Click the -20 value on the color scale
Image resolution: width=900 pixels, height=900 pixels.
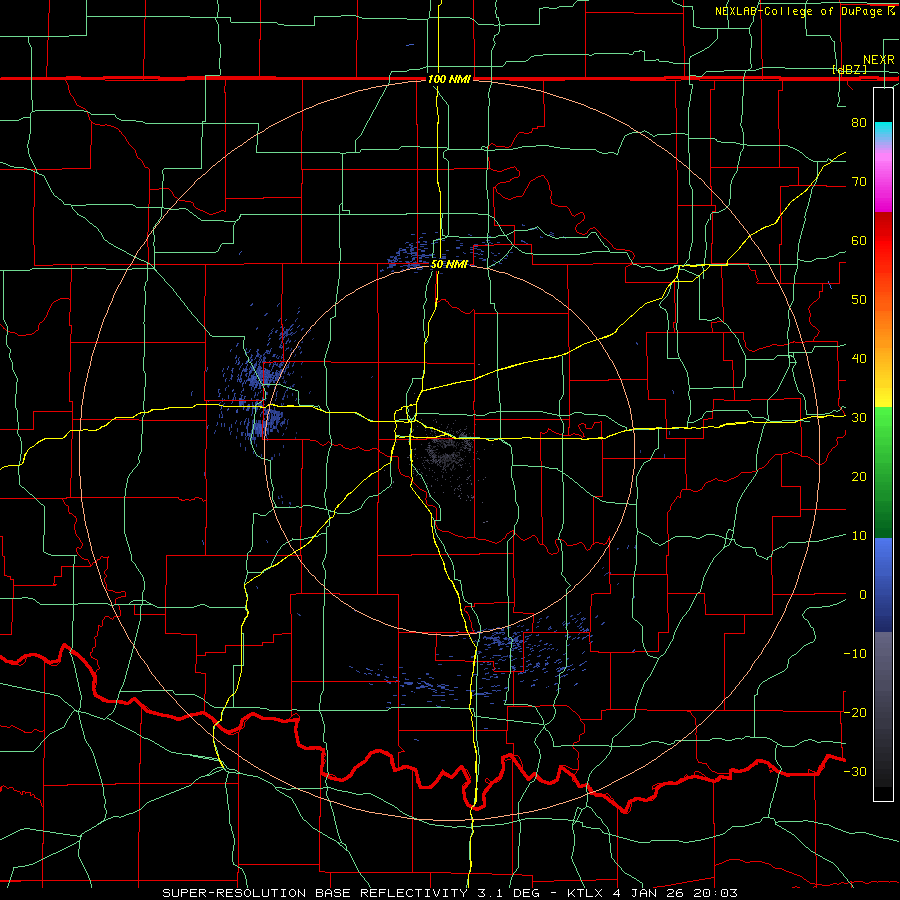pos(855,712)
